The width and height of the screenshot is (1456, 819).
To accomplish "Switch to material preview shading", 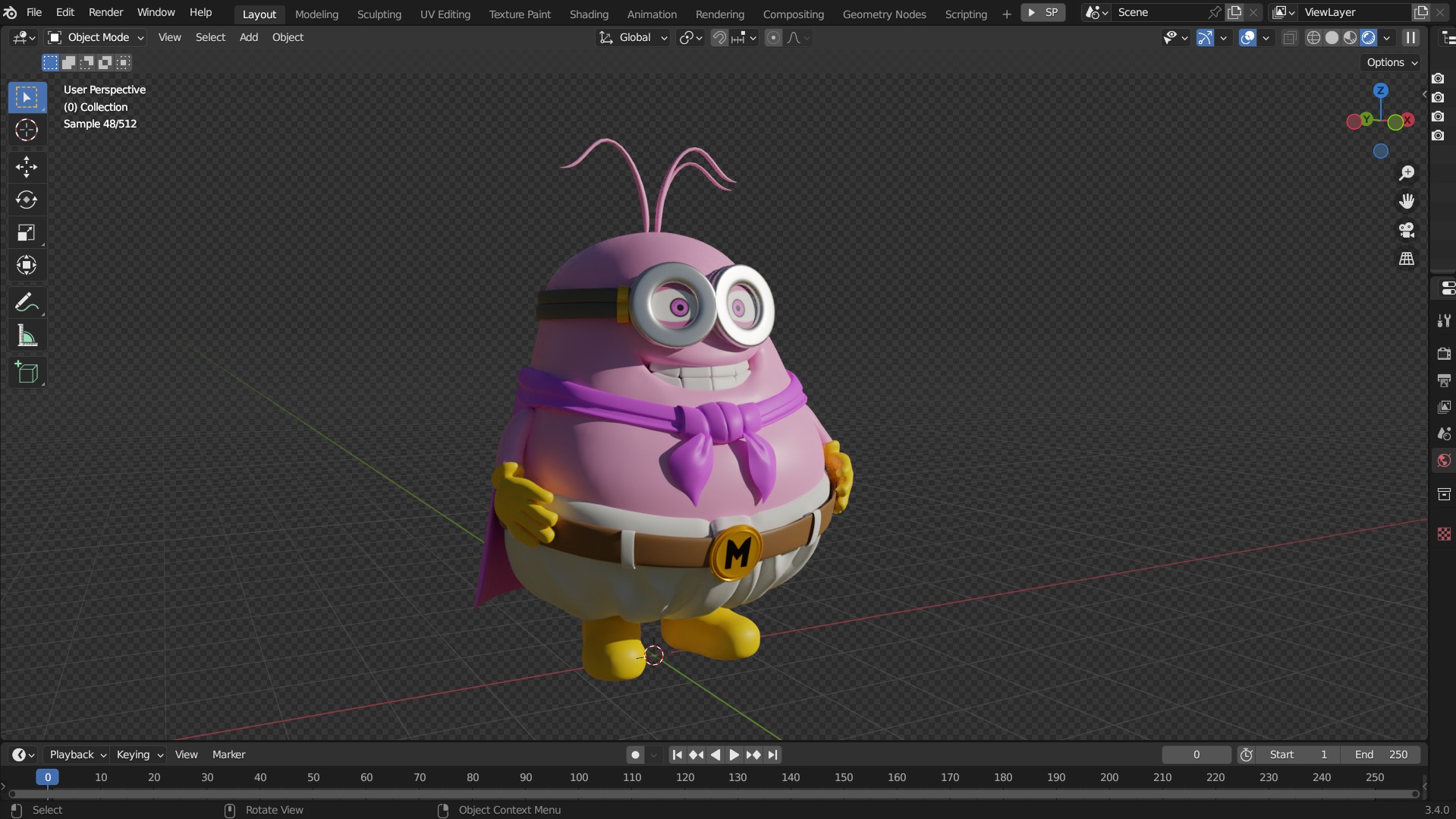I will pos(1350,37).
